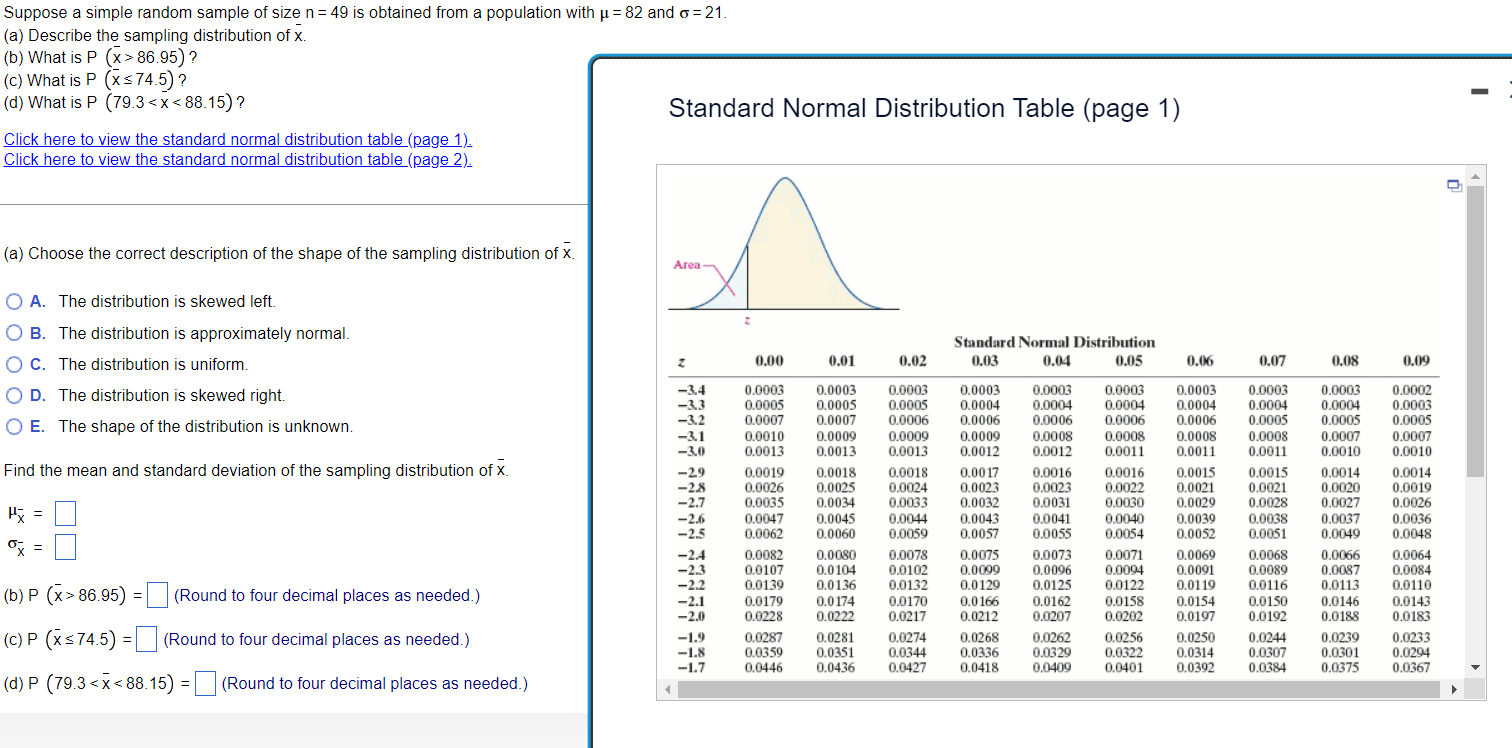Click the horizontal scroll left arrow
Viewport: 1512px width, 748px height.
click(x=666, y=688)
